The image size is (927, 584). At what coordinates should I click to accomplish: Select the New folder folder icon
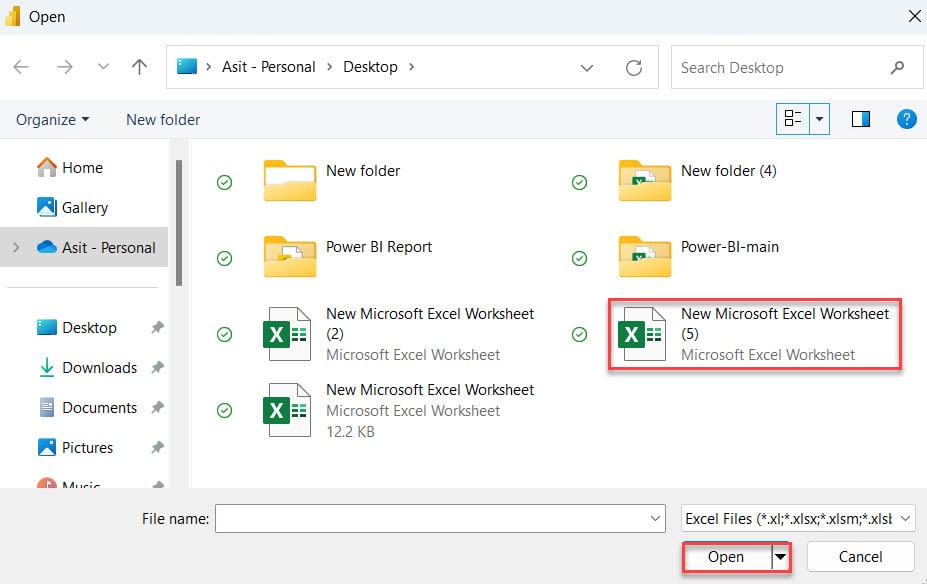coord(290,180)
